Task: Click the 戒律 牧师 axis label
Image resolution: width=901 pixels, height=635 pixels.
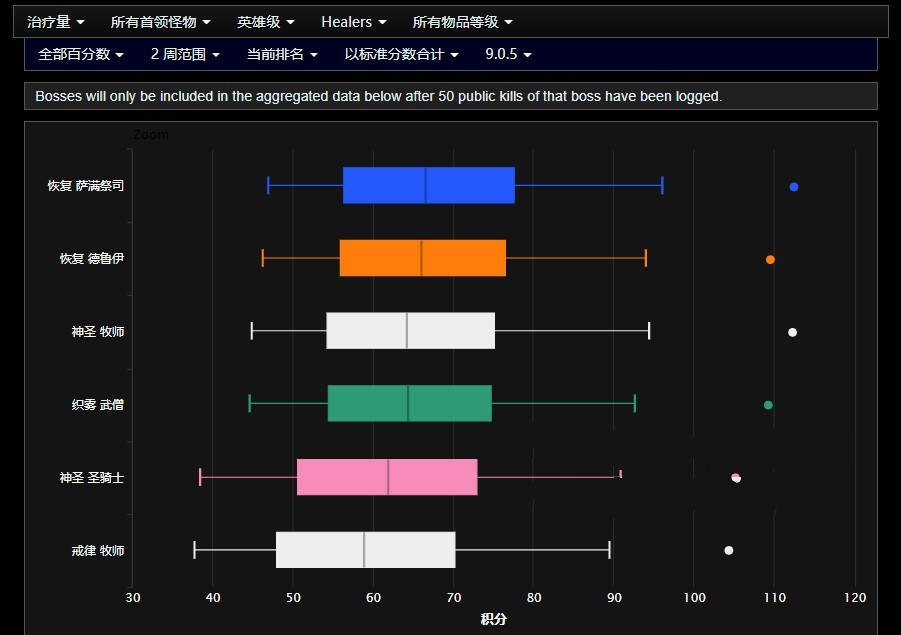Action: point(98,551)
